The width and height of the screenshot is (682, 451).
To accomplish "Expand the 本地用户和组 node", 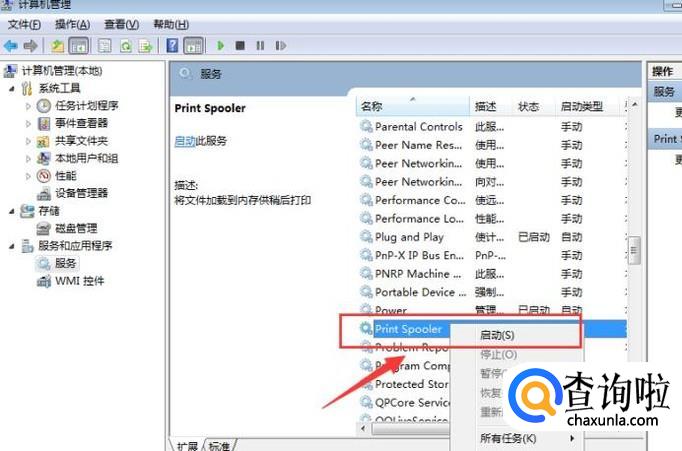I will tap(28, 159).
